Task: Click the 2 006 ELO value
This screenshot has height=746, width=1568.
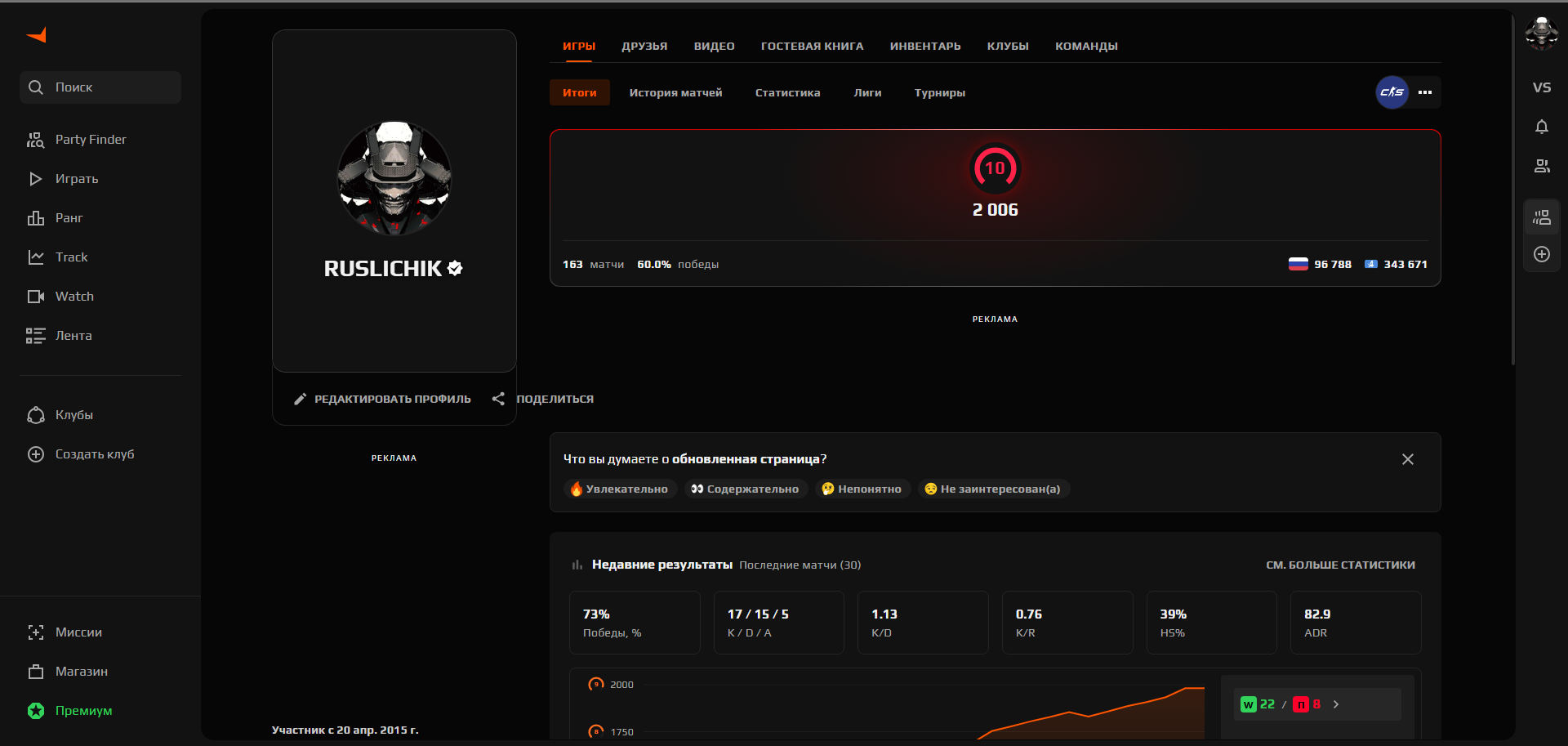Action: click(995, 210)
